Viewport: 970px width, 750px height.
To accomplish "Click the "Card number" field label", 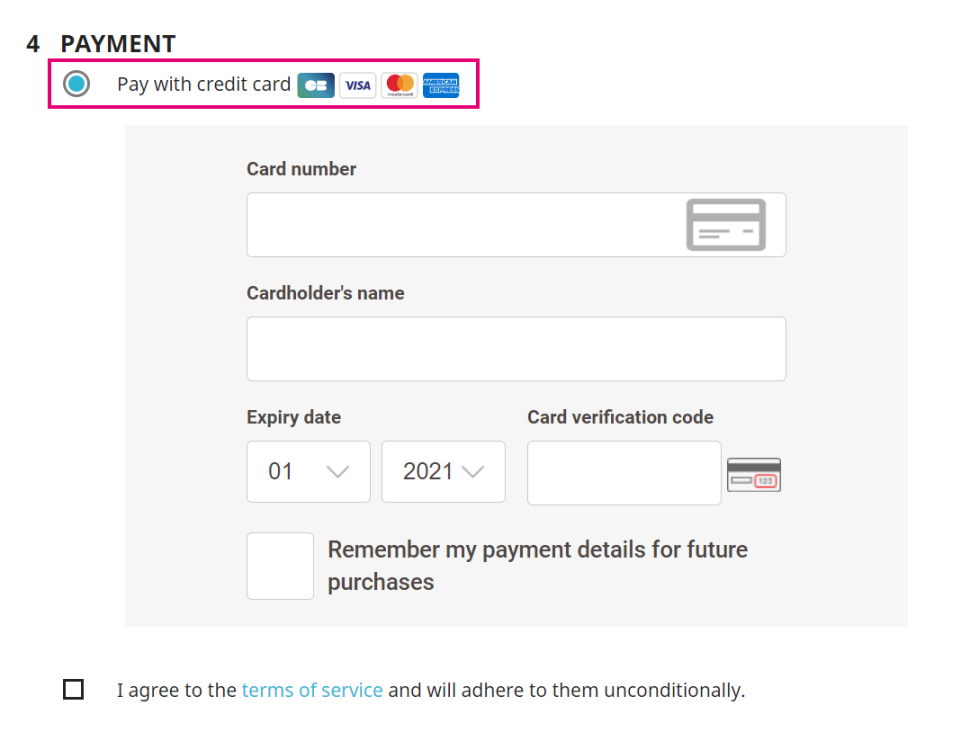I will [x=301, y=169].
